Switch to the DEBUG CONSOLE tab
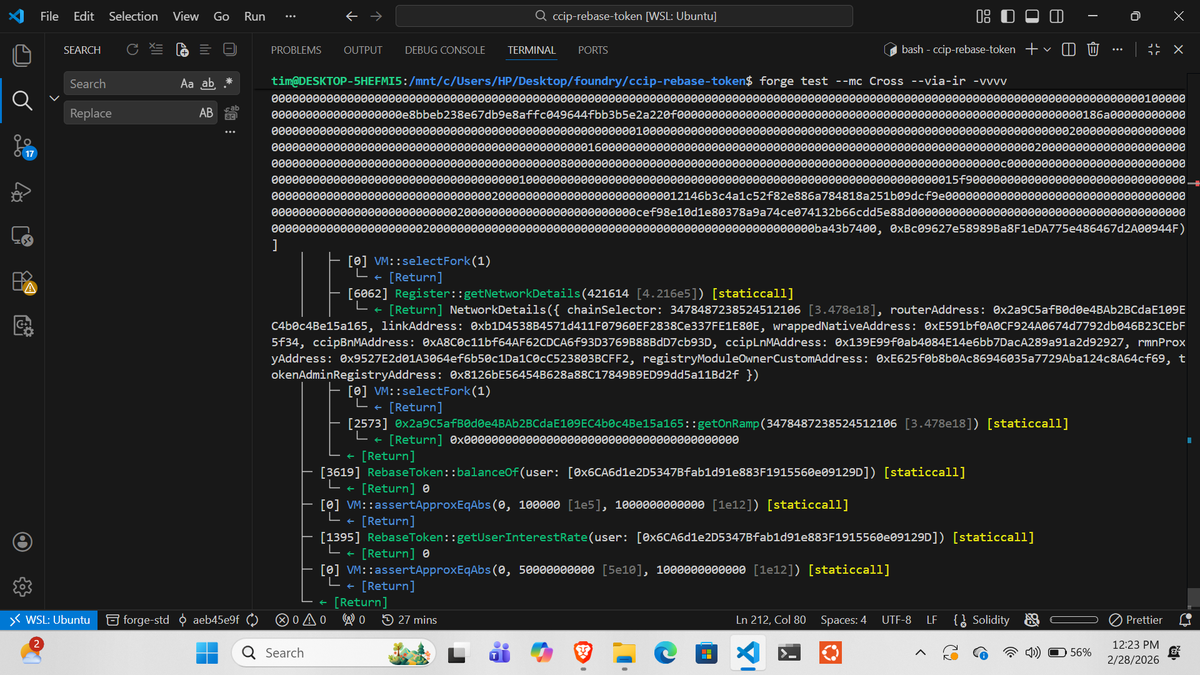This screenshot has height=675, width=1200. [444, 50]
